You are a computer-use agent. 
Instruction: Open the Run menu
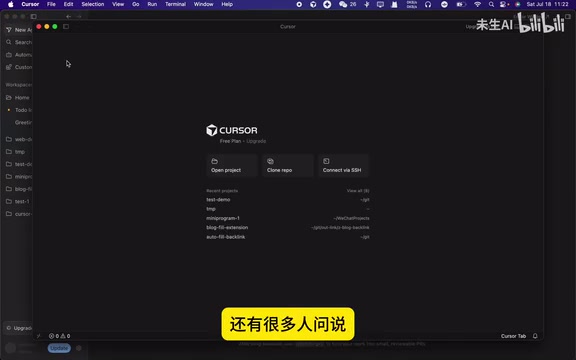click(152, 4)
